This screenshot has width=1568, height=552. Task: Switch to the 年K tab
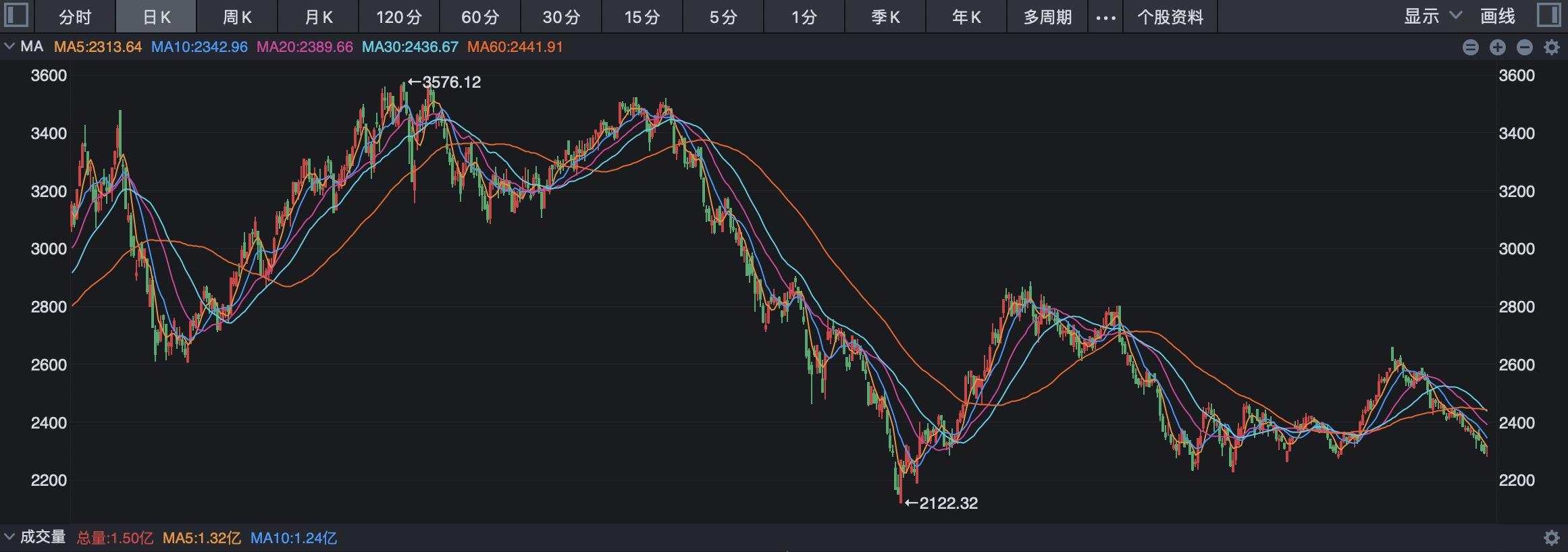pyautogui.click(x=966, y=17)
